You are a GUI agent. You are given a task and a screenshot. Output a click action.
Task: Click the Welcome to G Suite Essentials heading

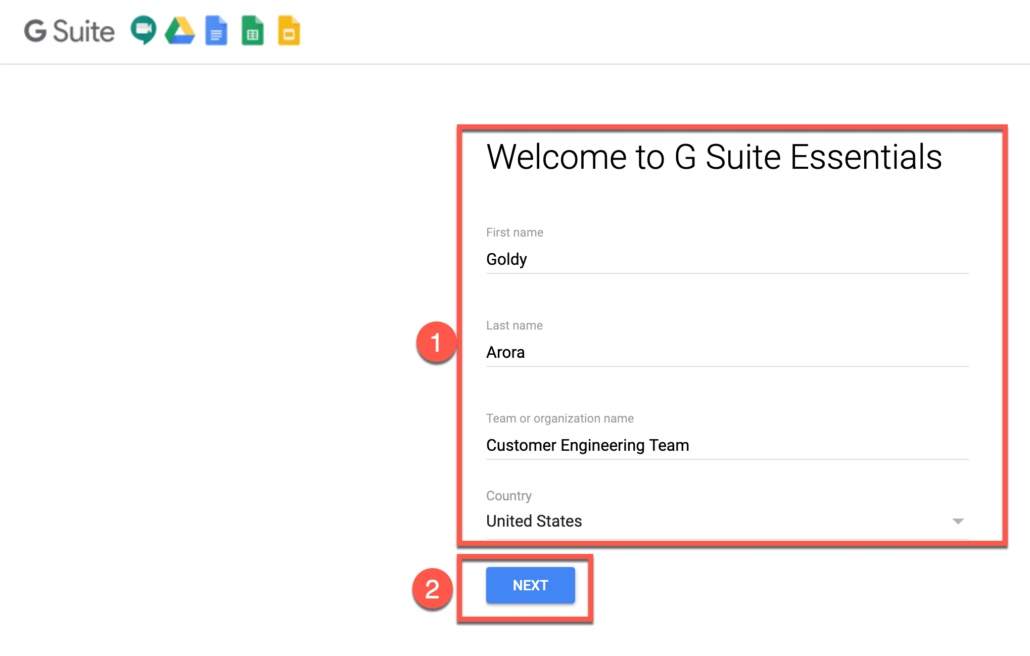coord(714,158)
